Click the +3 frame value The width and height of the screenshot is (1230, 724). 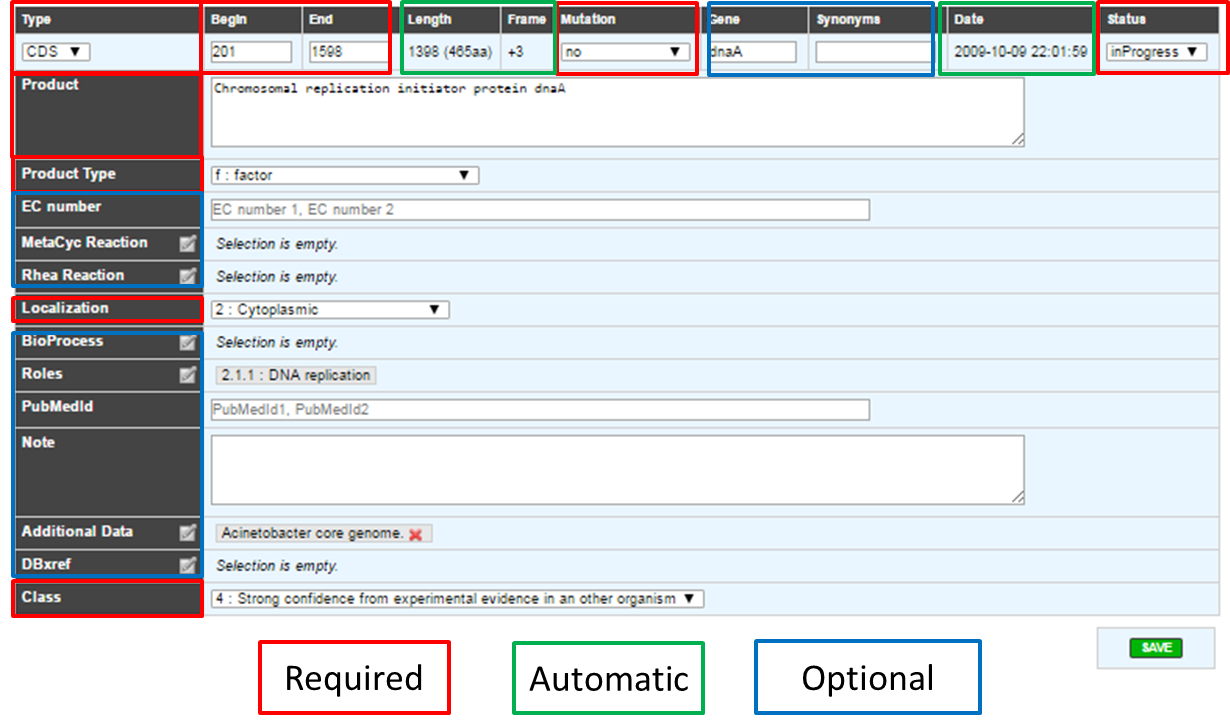click(x=516, y=52)
